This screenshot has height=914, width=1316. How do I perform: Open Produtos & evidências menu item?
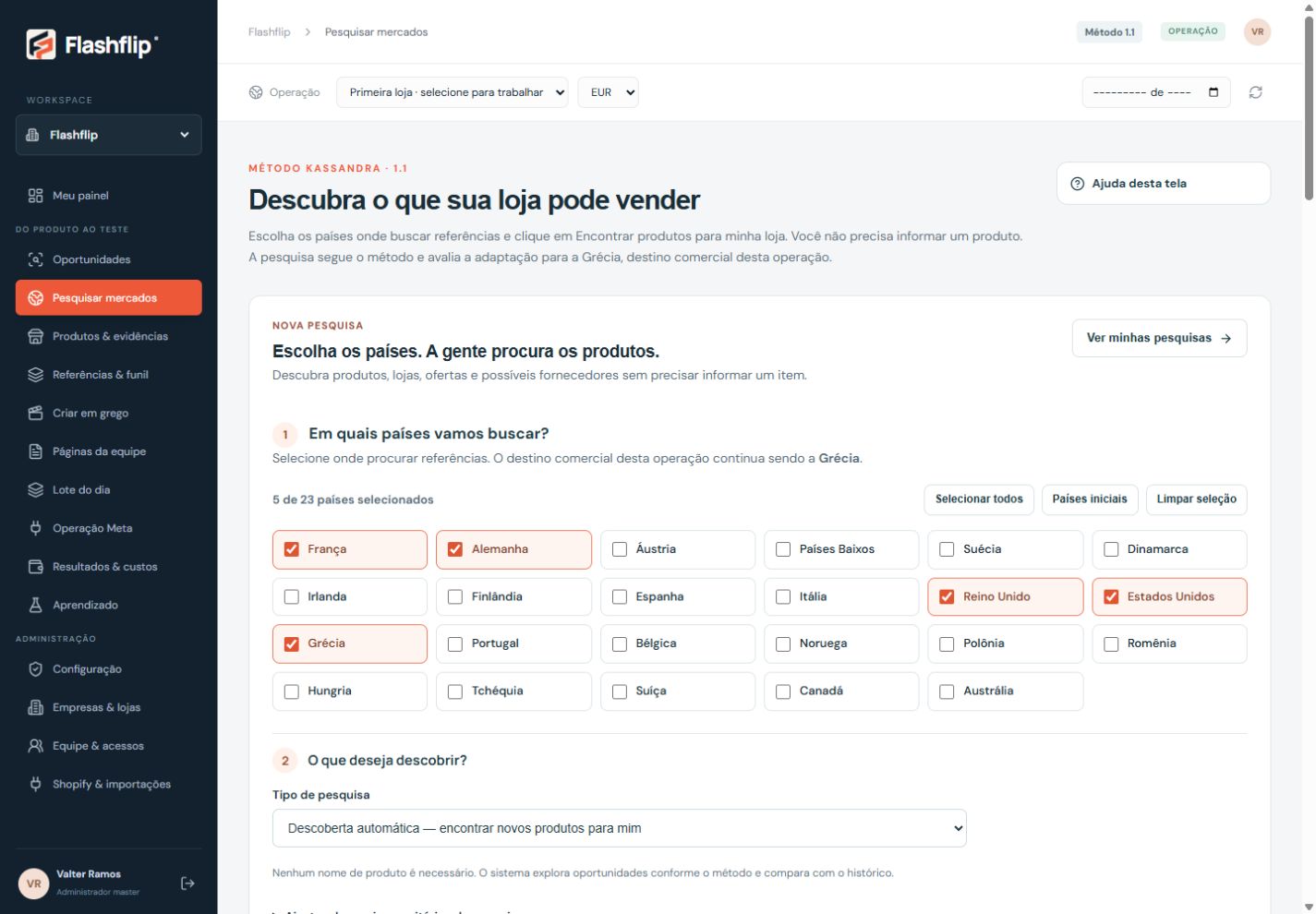[x=109, y=336]
